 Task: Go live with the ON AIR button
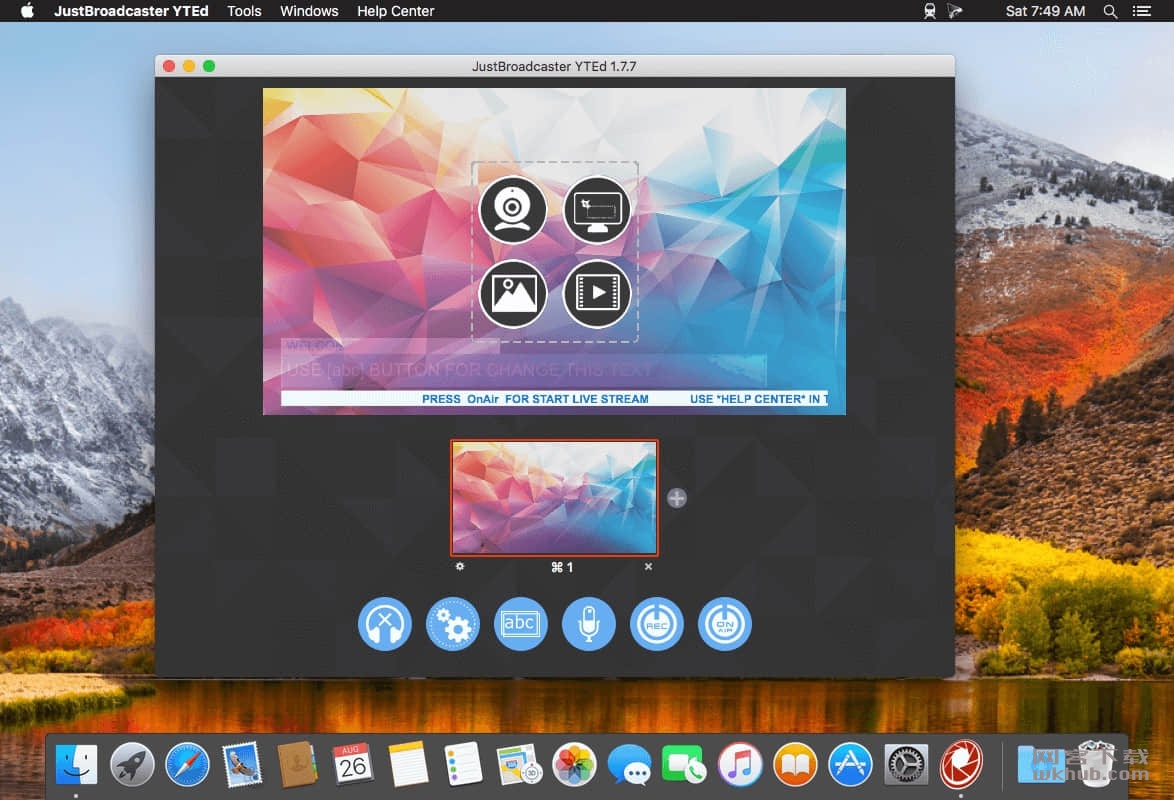(725, 623)
